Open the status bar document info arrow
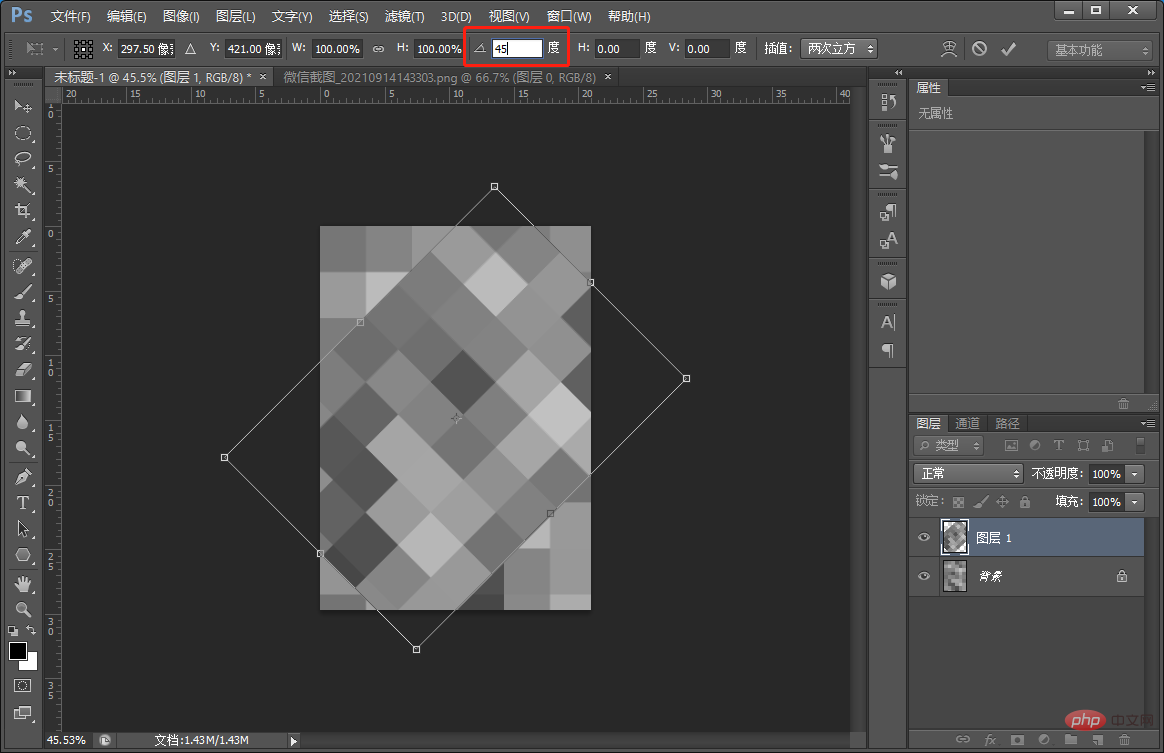 (293, 740)
